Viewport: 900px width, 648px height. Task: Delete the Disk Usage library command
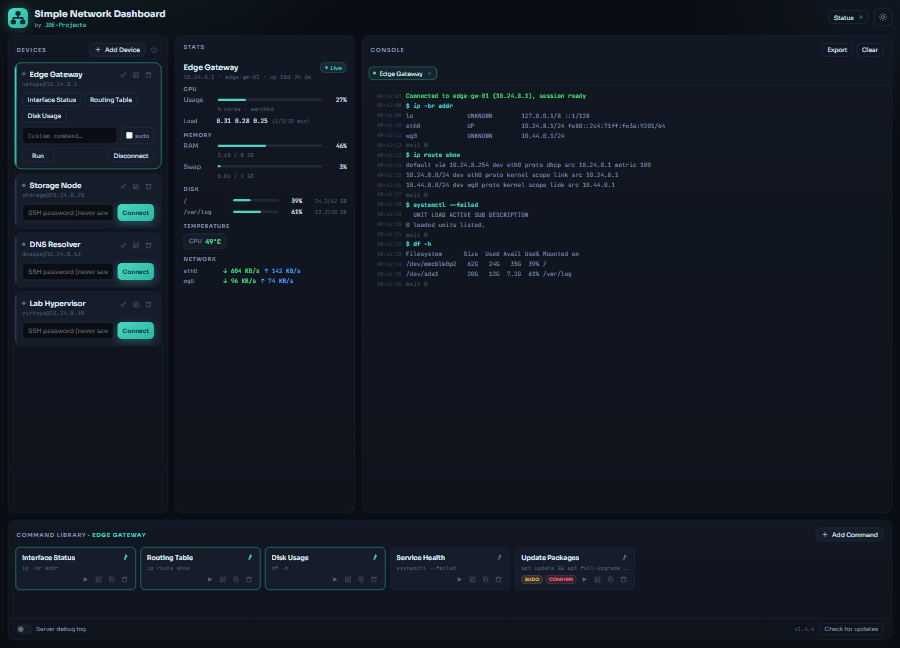tap(374, 580)
